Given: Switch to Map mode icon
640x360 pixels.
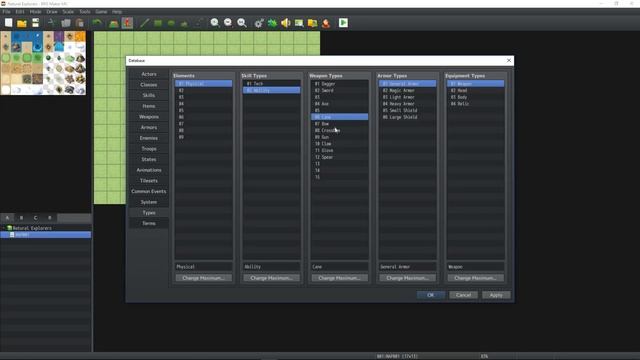Looking at the screenshot, I should coord(114,23).
